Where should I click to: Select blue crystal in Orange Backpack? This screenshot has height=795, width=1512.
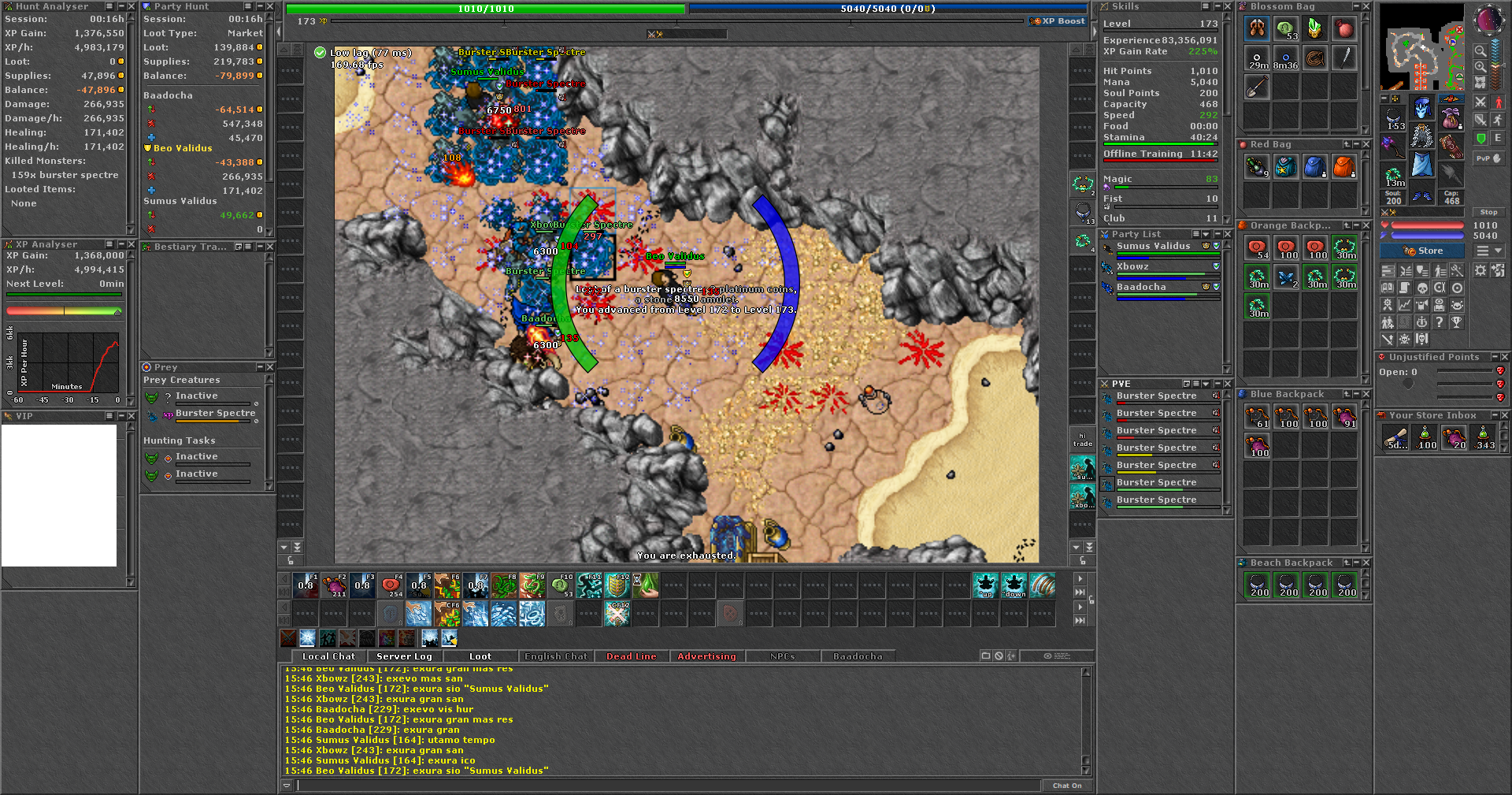point(1286,277)
